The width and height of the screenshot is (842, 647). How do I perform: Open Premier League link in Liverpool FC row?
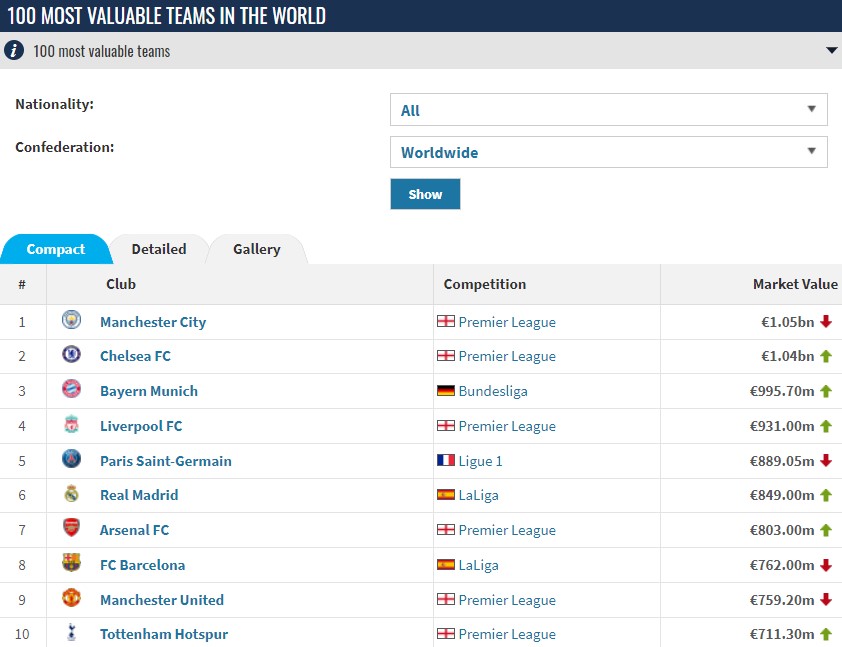507,426
